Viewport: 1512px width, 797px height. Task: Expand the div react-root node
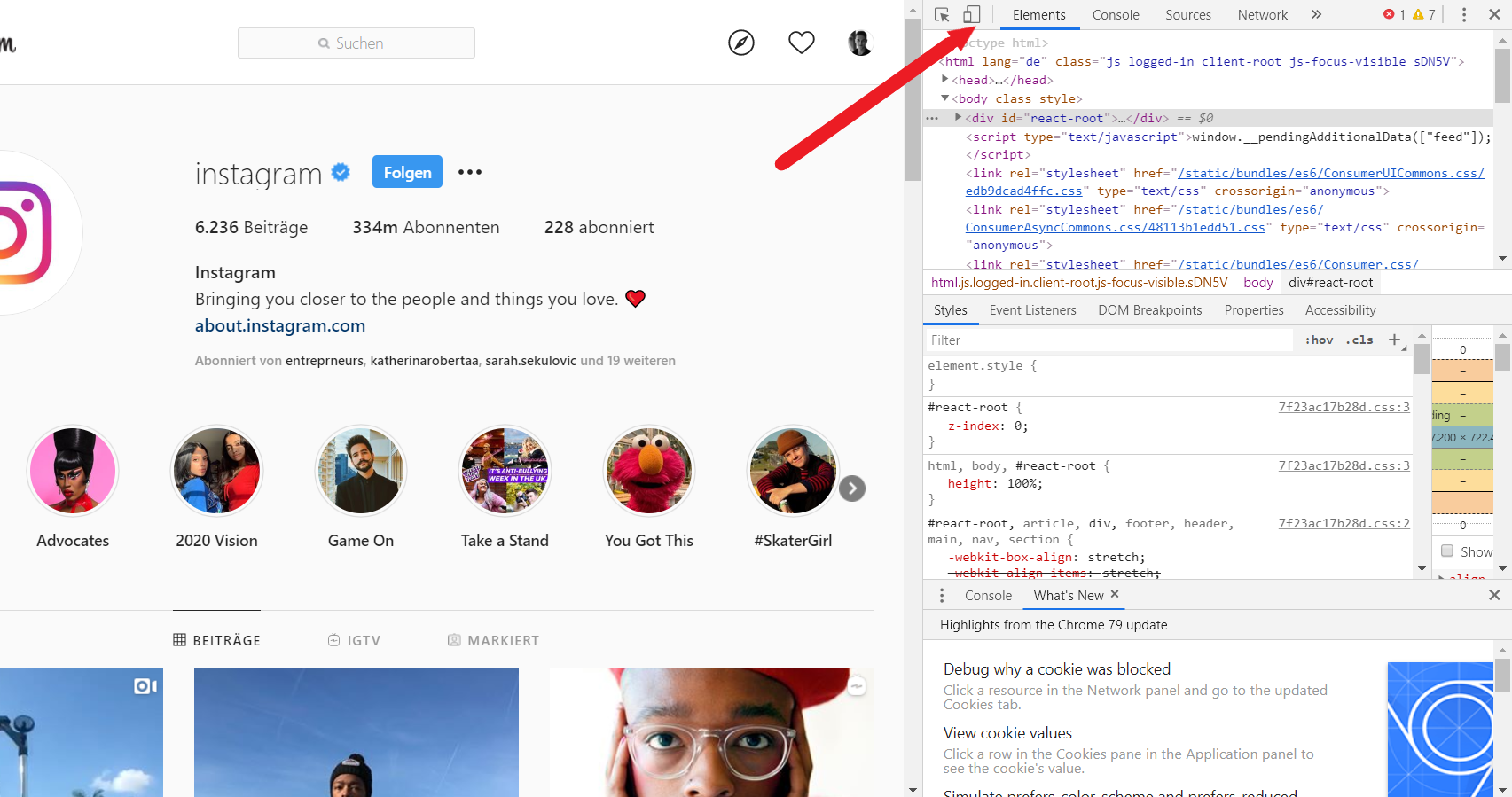click(x=959, y=117)
